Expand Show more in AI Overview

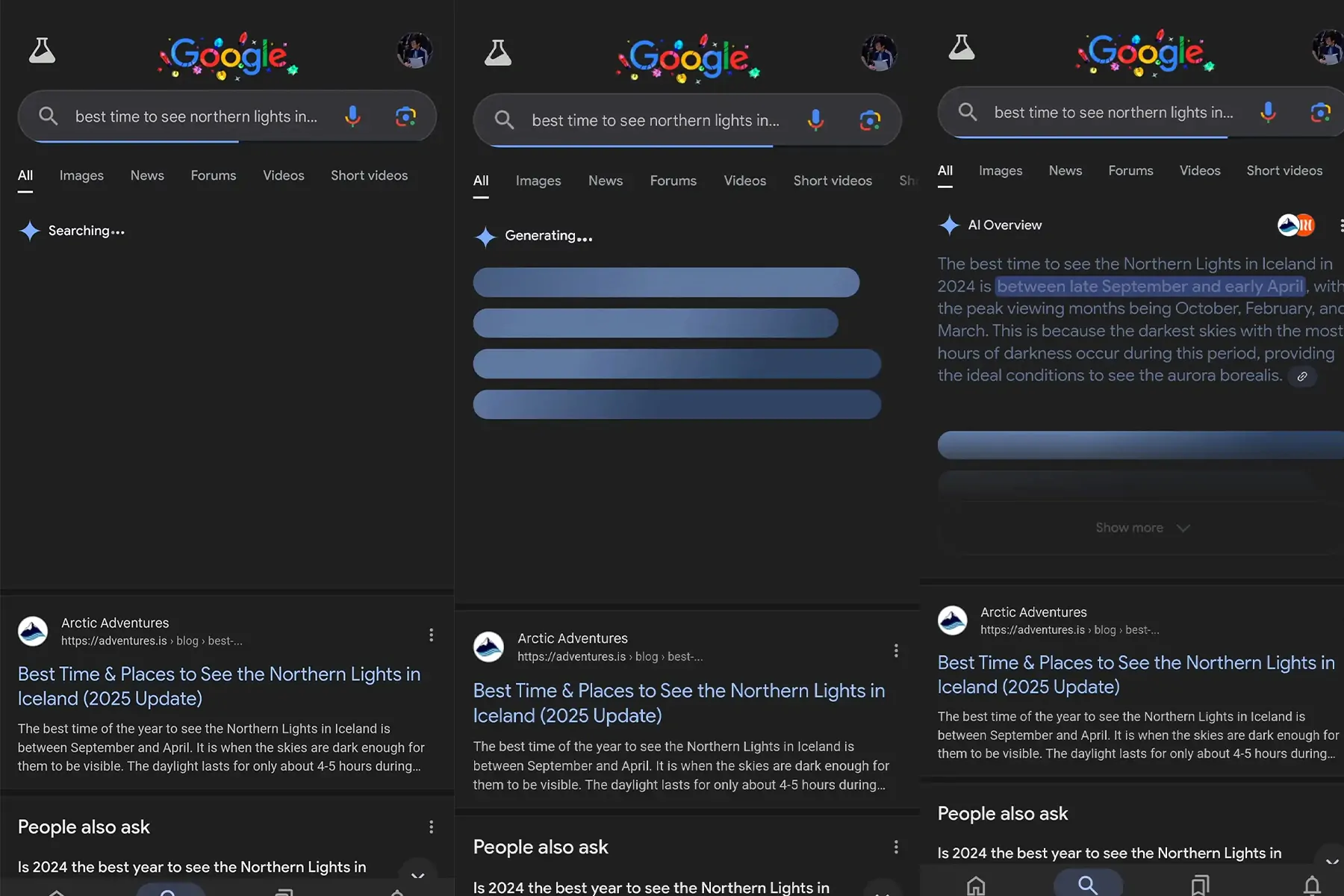tap(1142, 528)
